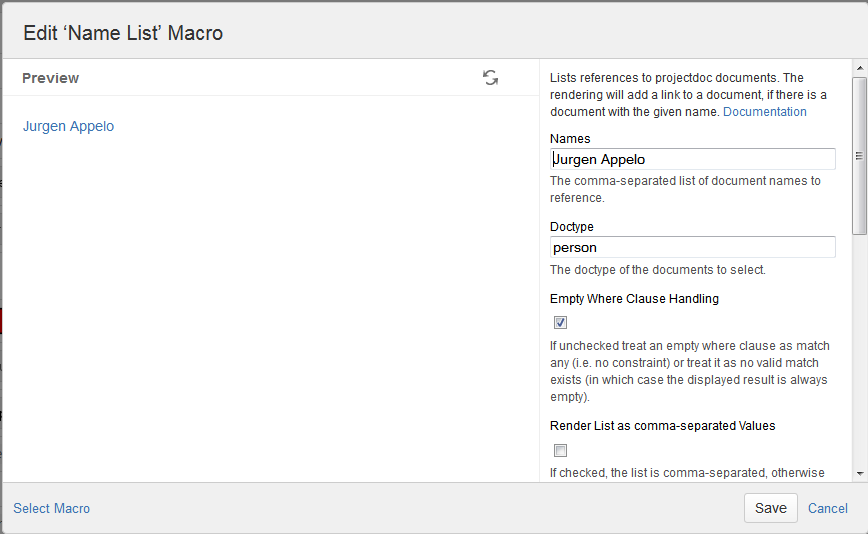Click the Render List as comma-separated Values label

(x=662, y=425)
